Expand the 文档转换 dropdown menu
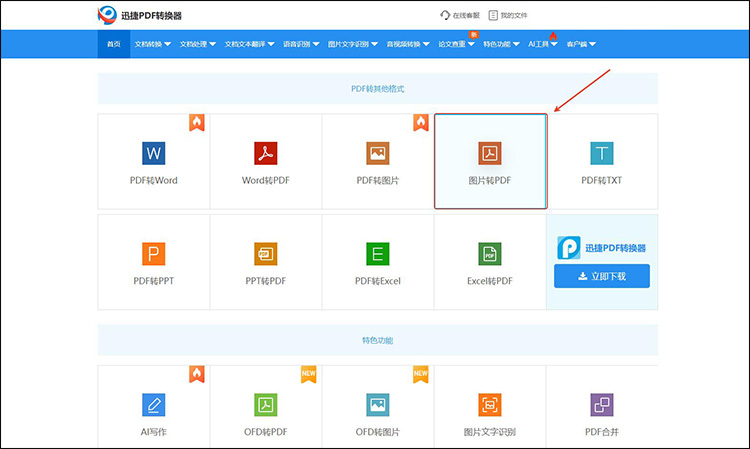Image resolution: width=750 pixels, height=449 pixels. [153, 44]
